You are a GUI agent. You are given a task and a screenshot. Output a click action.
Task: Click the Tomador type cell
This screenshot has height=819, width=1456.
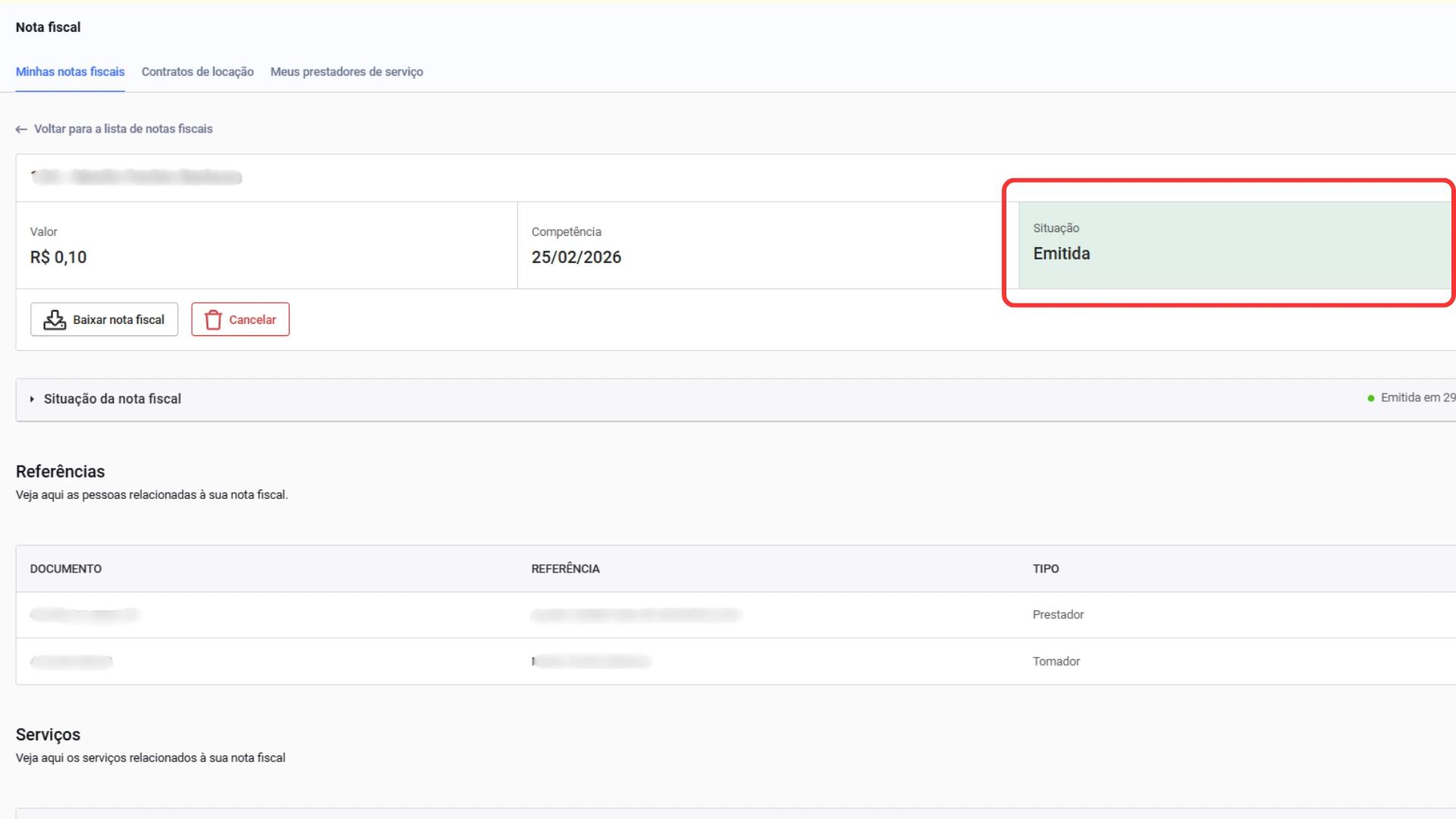[x=1056, y=661]
